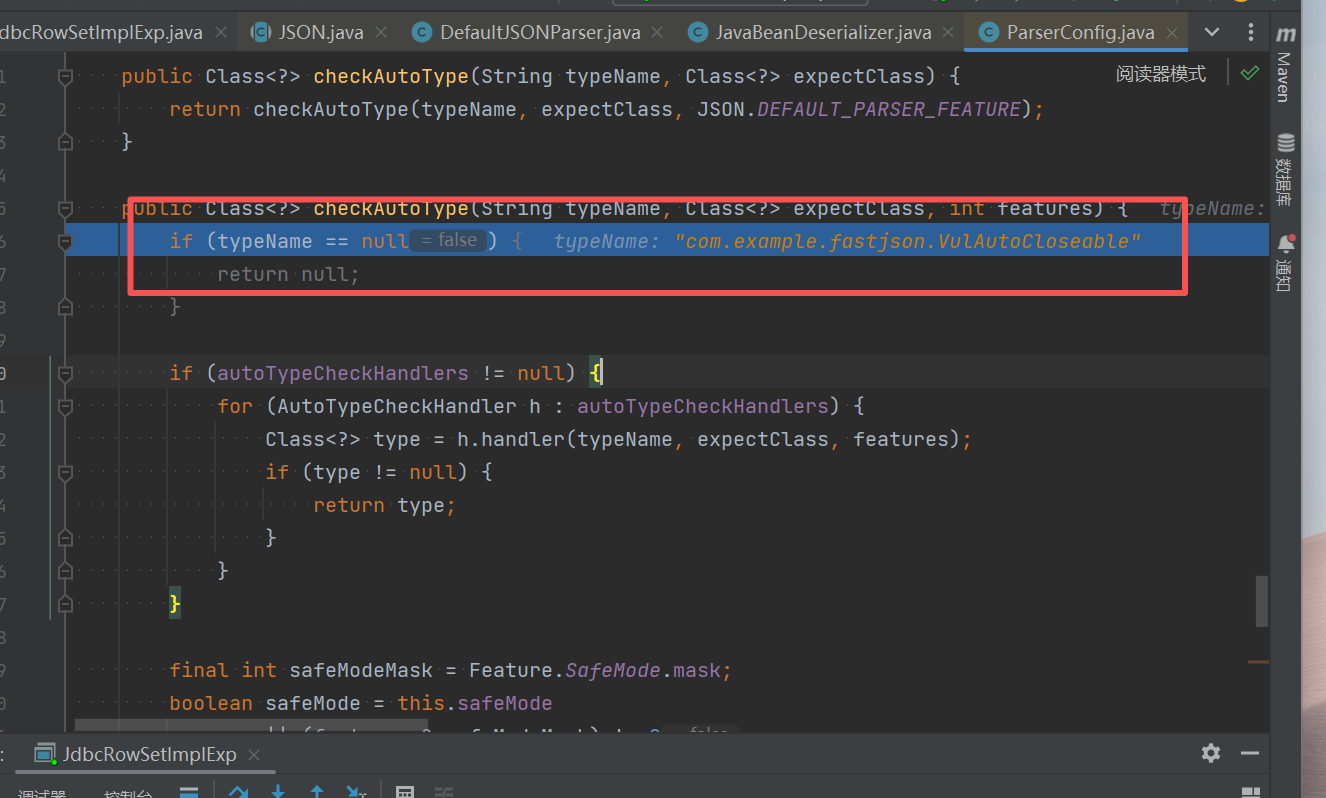The image size is (1326, 798).
Task: Switch to the JSON.java tab
Action: (x=318, y=33)
